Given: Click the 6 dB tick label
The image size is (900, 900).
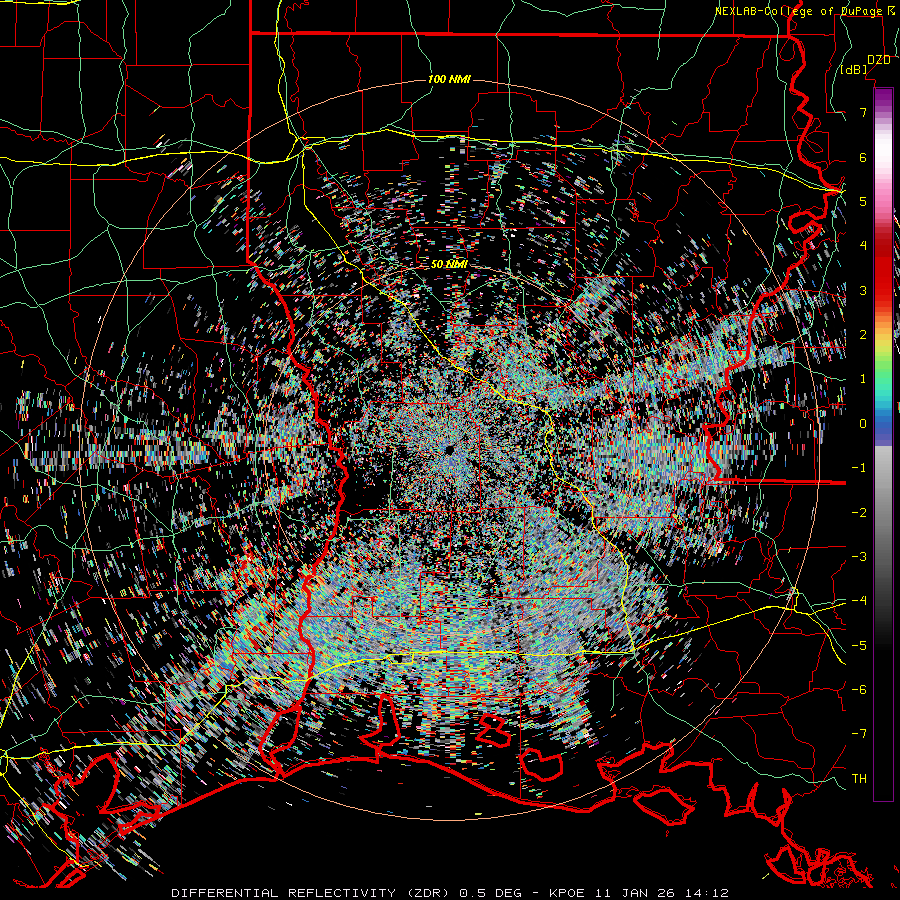Looking at the screenshot, I should (863, 157).
